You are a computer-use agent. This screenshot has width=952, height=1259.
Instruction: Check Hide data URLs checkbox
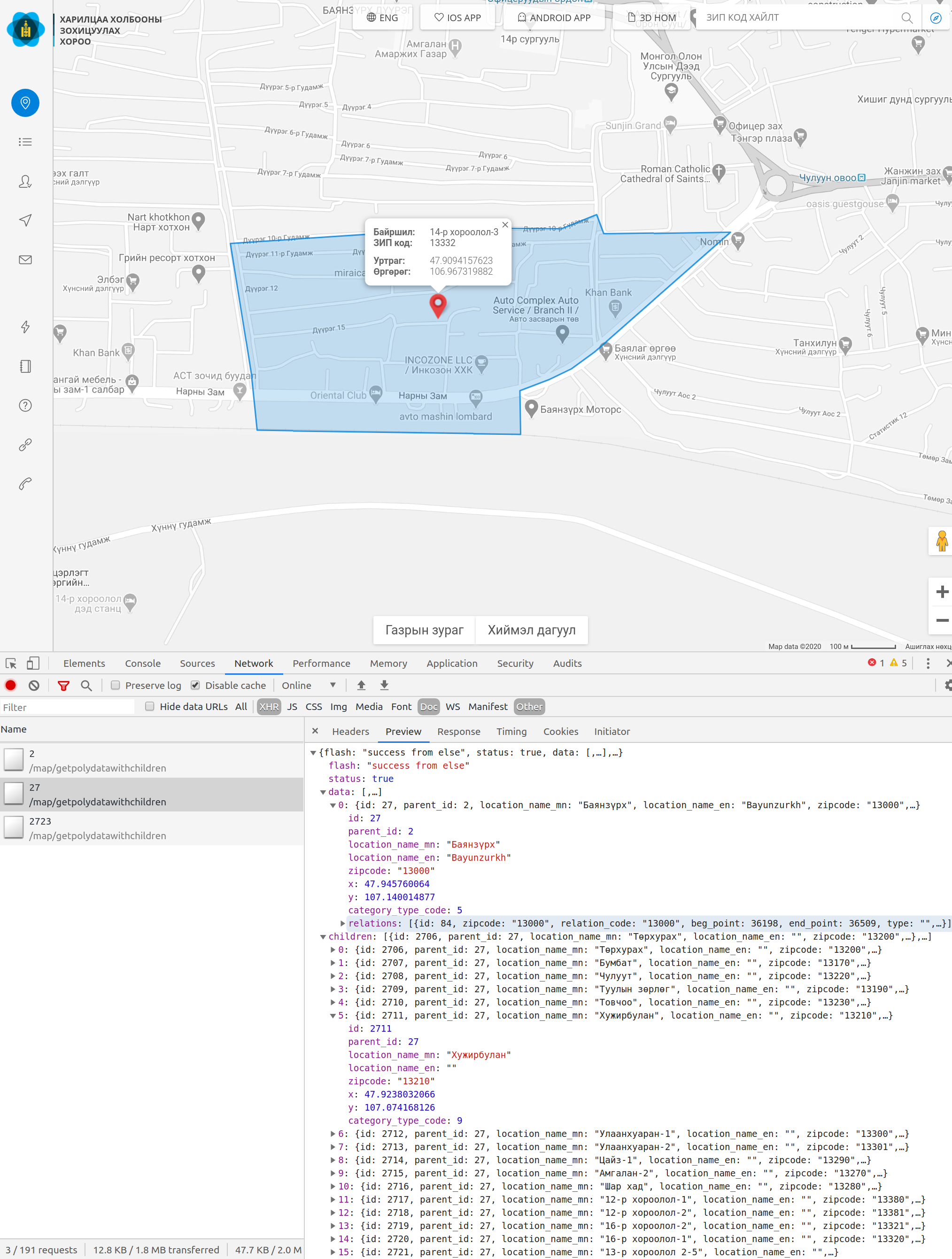coord(150,706)
